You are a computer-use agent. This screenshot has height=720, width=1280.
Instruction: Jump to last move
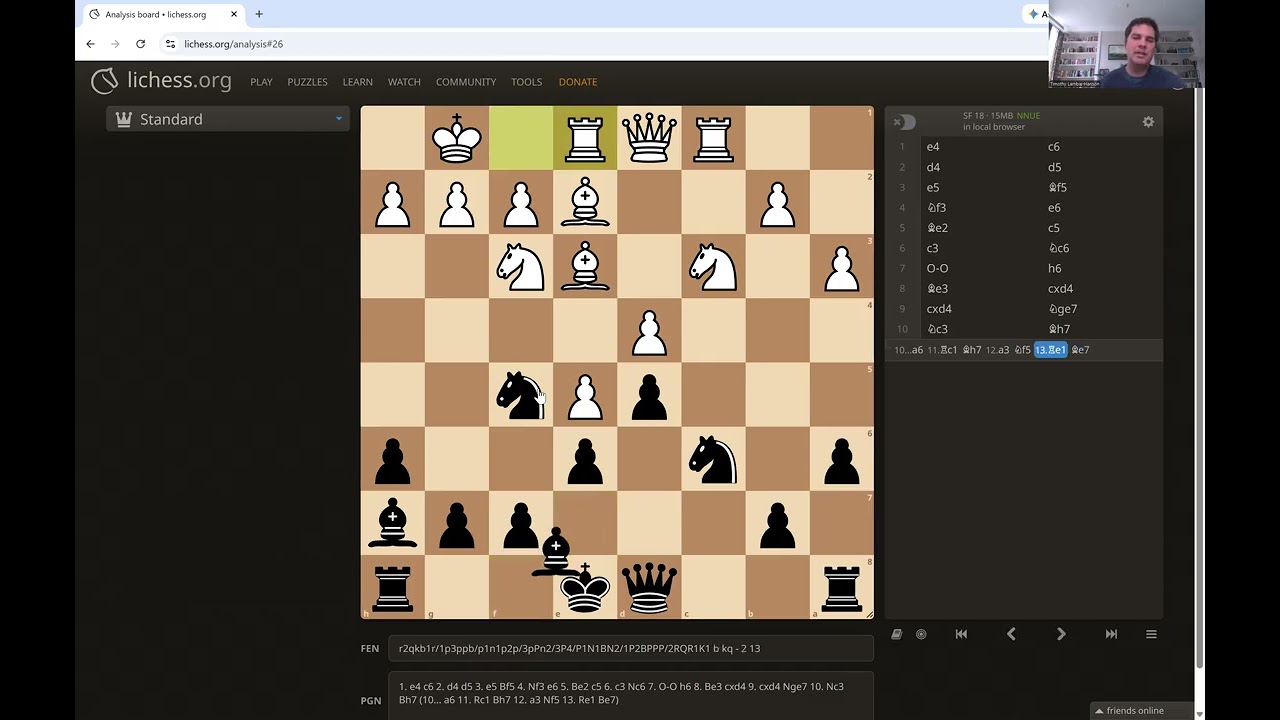point(1111,634)
